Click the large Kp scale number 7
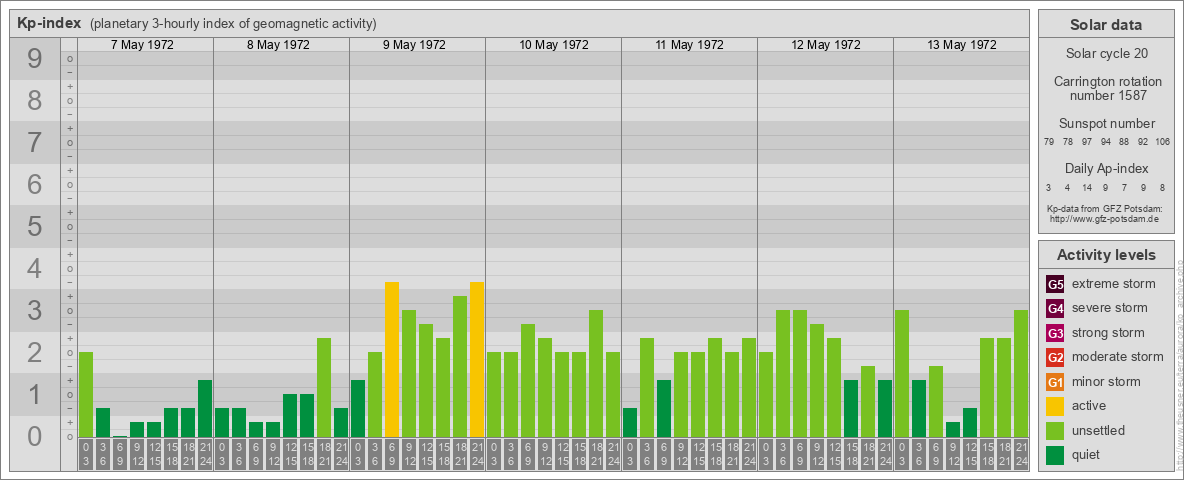Screen dimensions: 1184x480 tap(35, 143)
